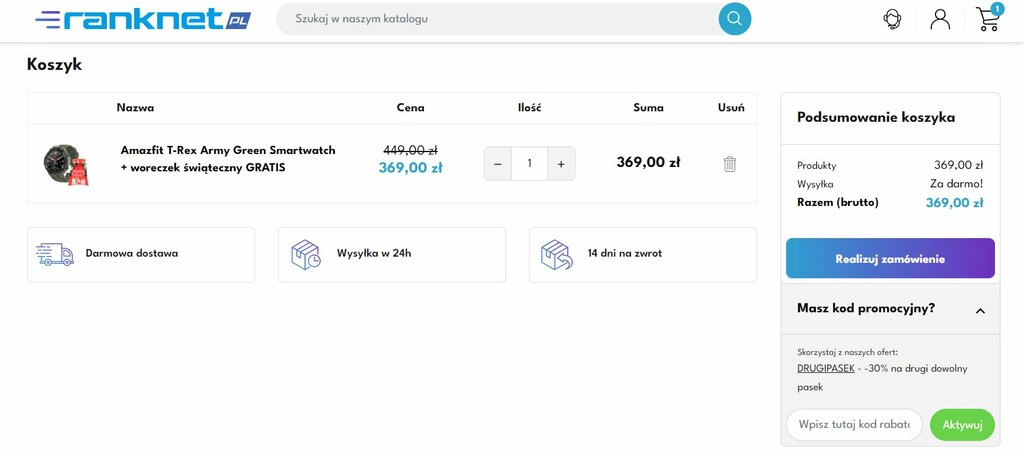Click the Wysyłka w 24h text
This screenshot has width=1024, height=457.
(x=374, y=253)
